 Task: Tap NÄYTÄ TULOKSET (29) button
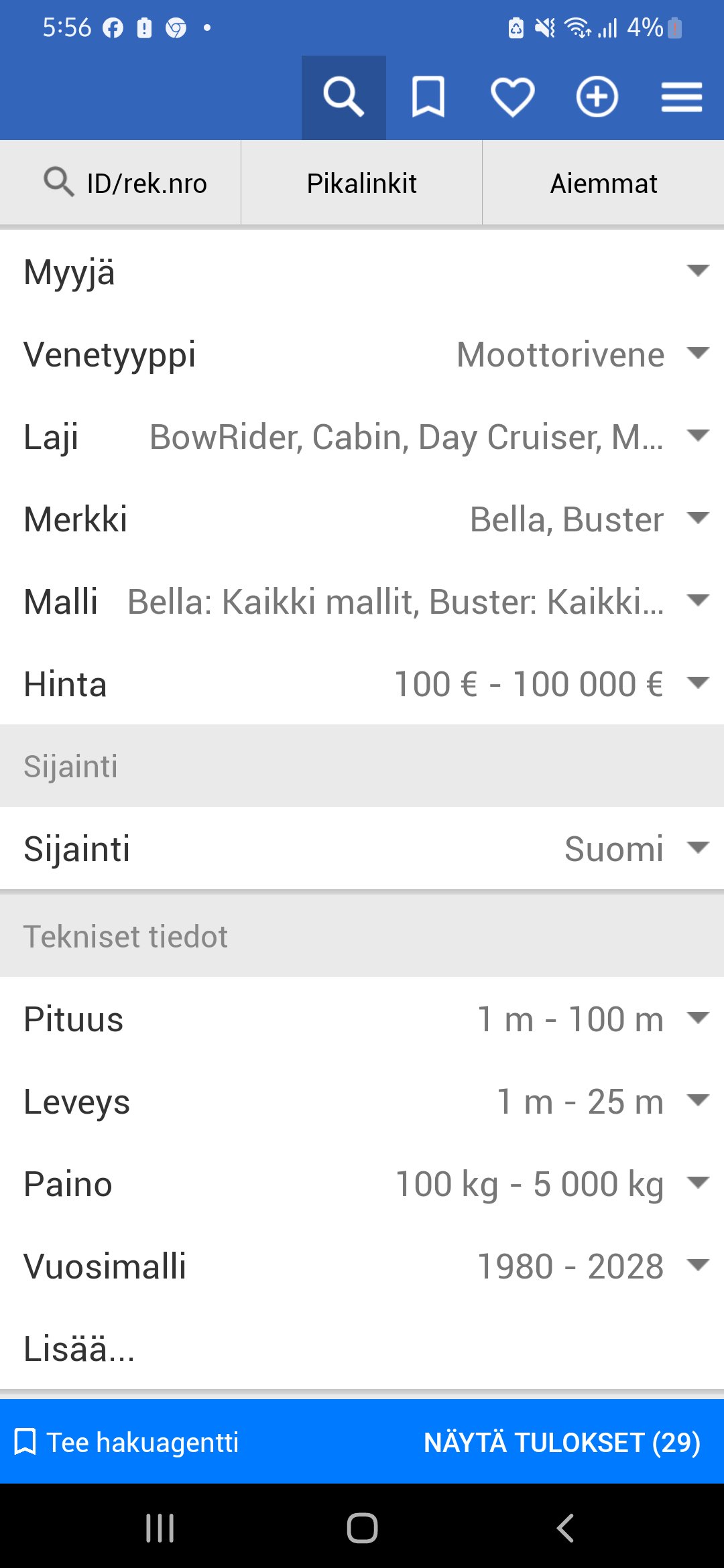pyautogui.click(x=562, y=1442)
